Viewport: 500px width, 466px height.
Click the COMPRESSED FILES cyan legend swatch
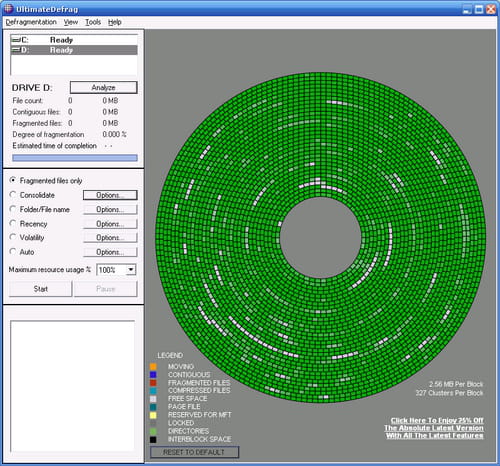pyautogui.click(x=153, y=391)
